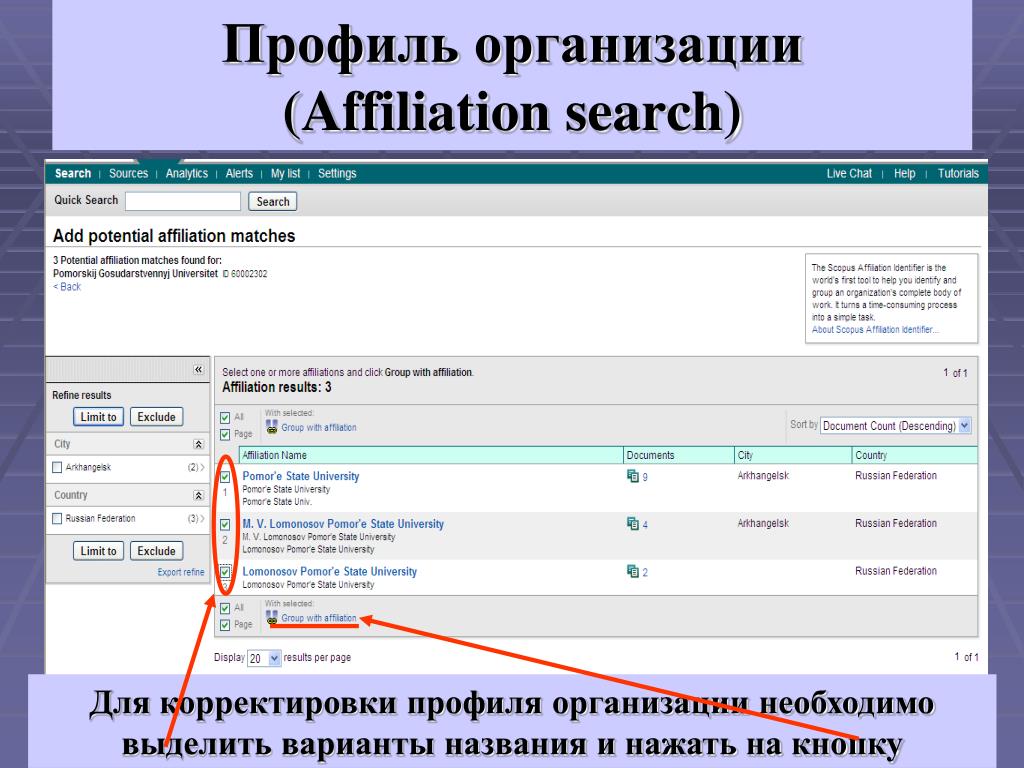Open the Tutorials link
The width and height of the screenshot is (1024, 768).
[x=958, y=174]
